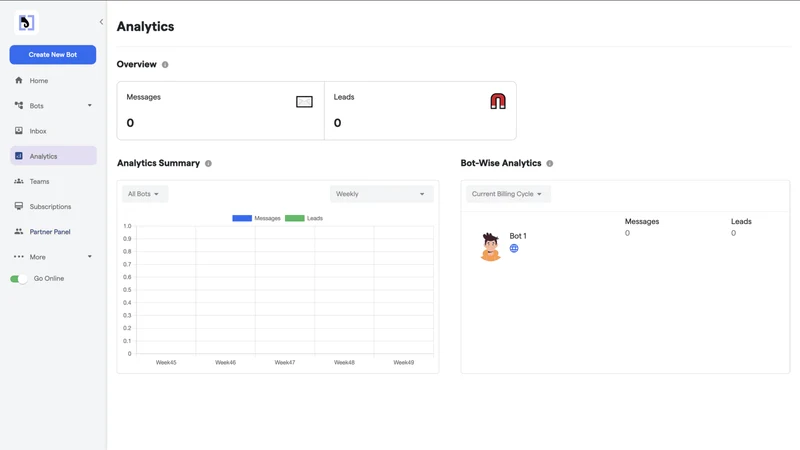Click the Analytics Summary info icon
800x450 pixels.
pos(208,163)
